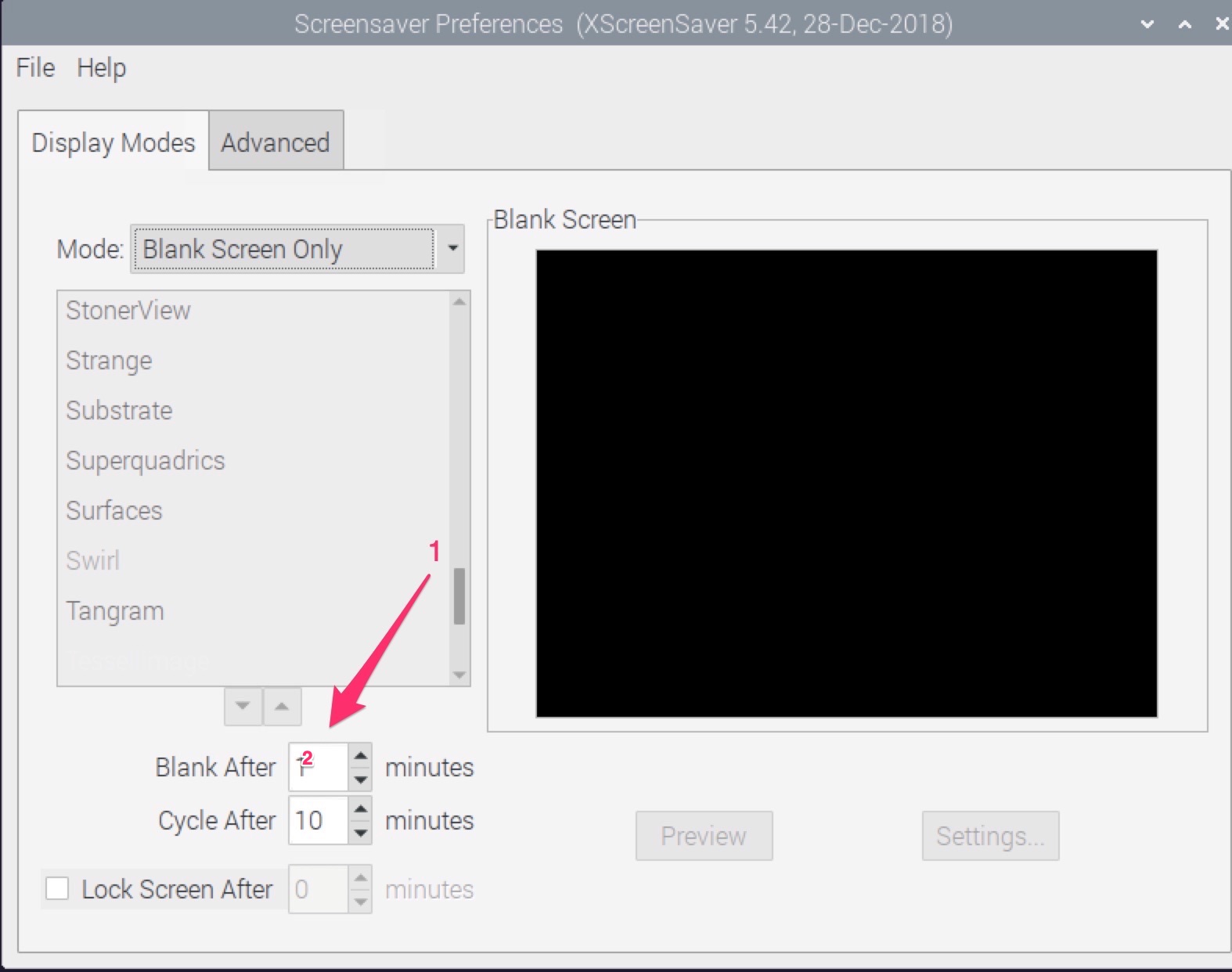Decrease the Blank After minutes value

[360, 779]
